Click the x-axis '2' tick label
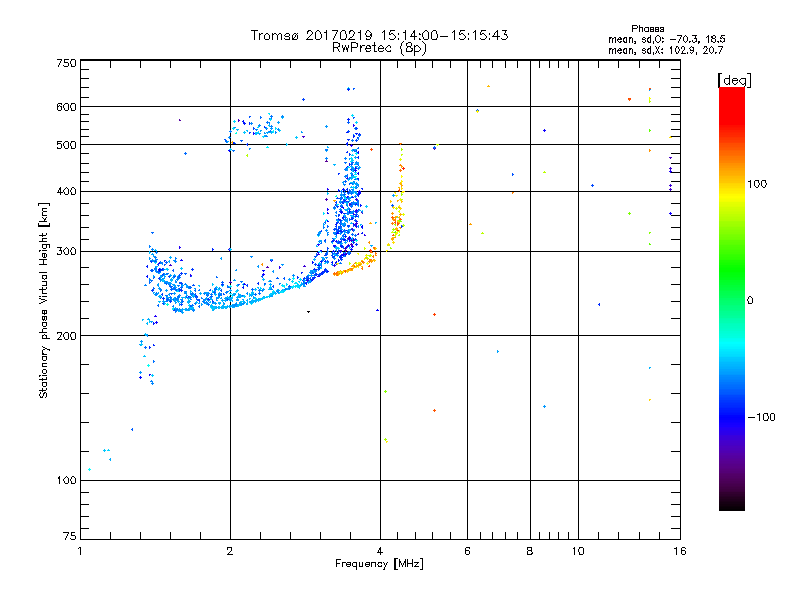This screenshot has width=800, height=600. point(230,551)
